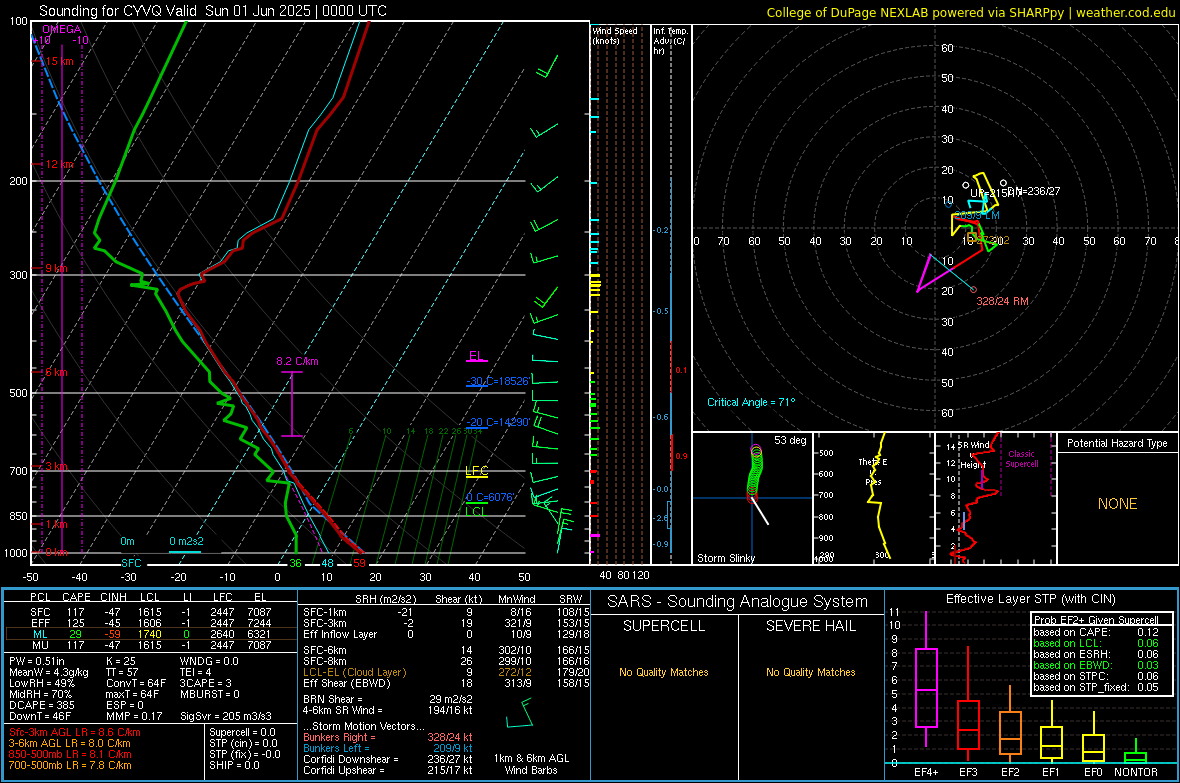1180x783 pixels.
Task: Click the 'SigSvr = 205 m3/s3' value
Action: pos(226,716)
